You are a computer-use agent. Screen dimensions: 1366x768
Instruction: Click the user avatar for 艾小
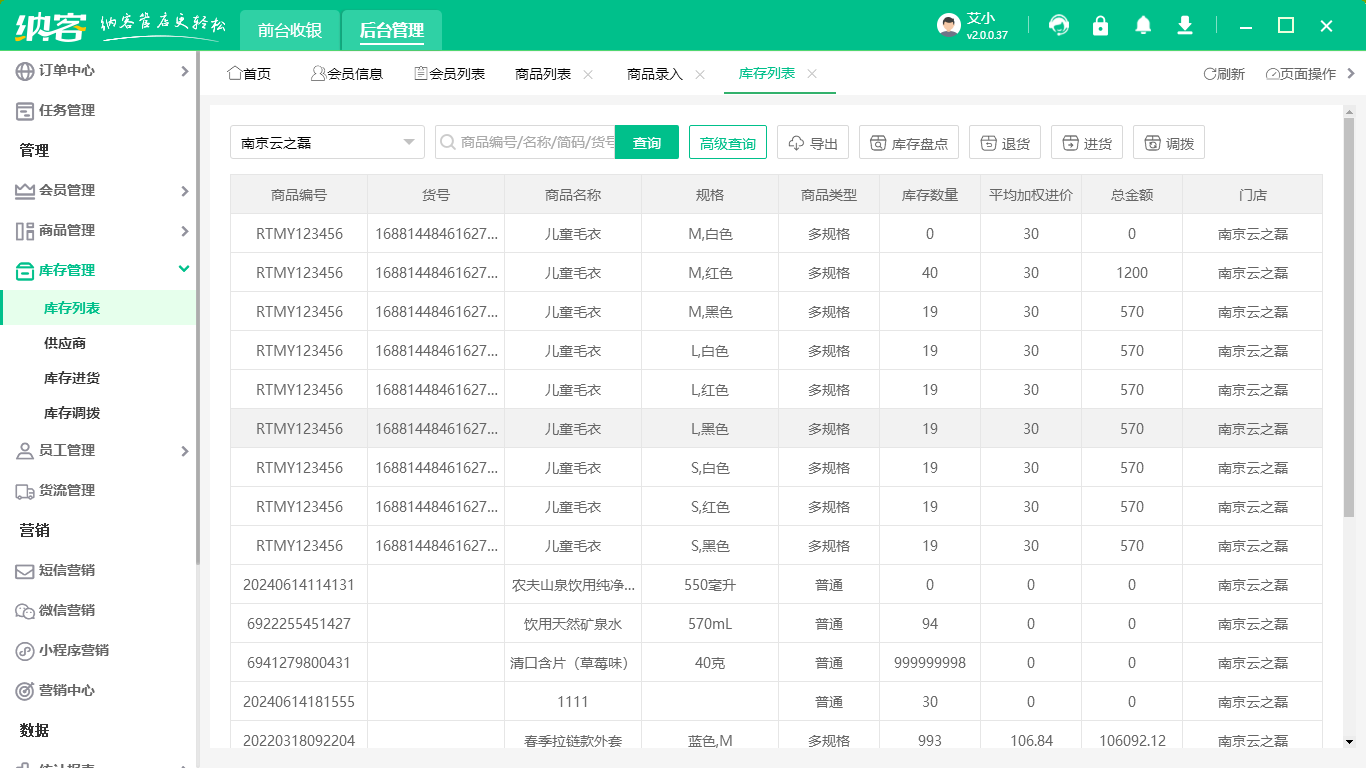[948, 26]
